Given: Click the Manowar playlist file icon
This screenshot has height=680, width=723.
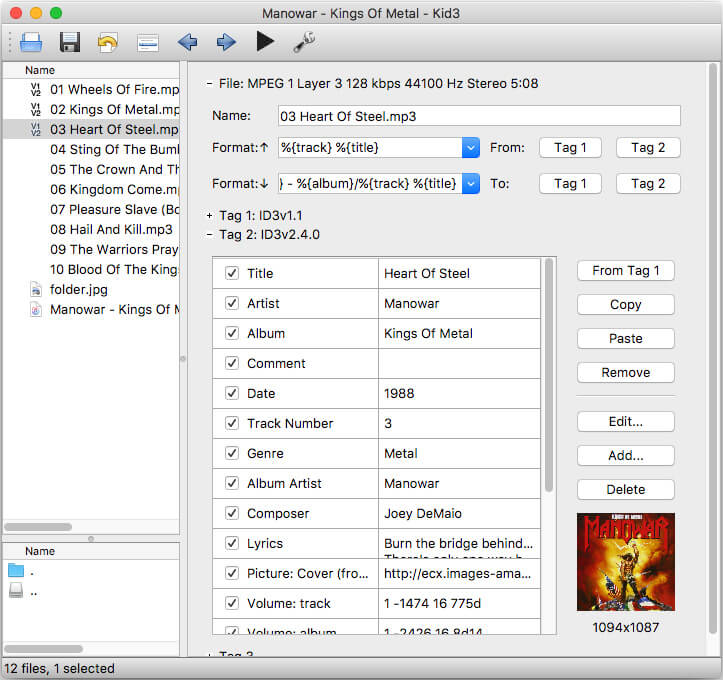Looking at the screenshot, I should pyautogui.click(x=36, y=309).
